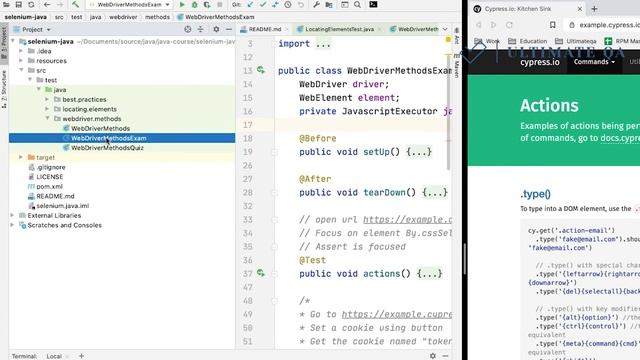Click the Git Commit checkmark icon
Image resolution: width=640 pixels, height=360 pixels.
pos(263,4)
